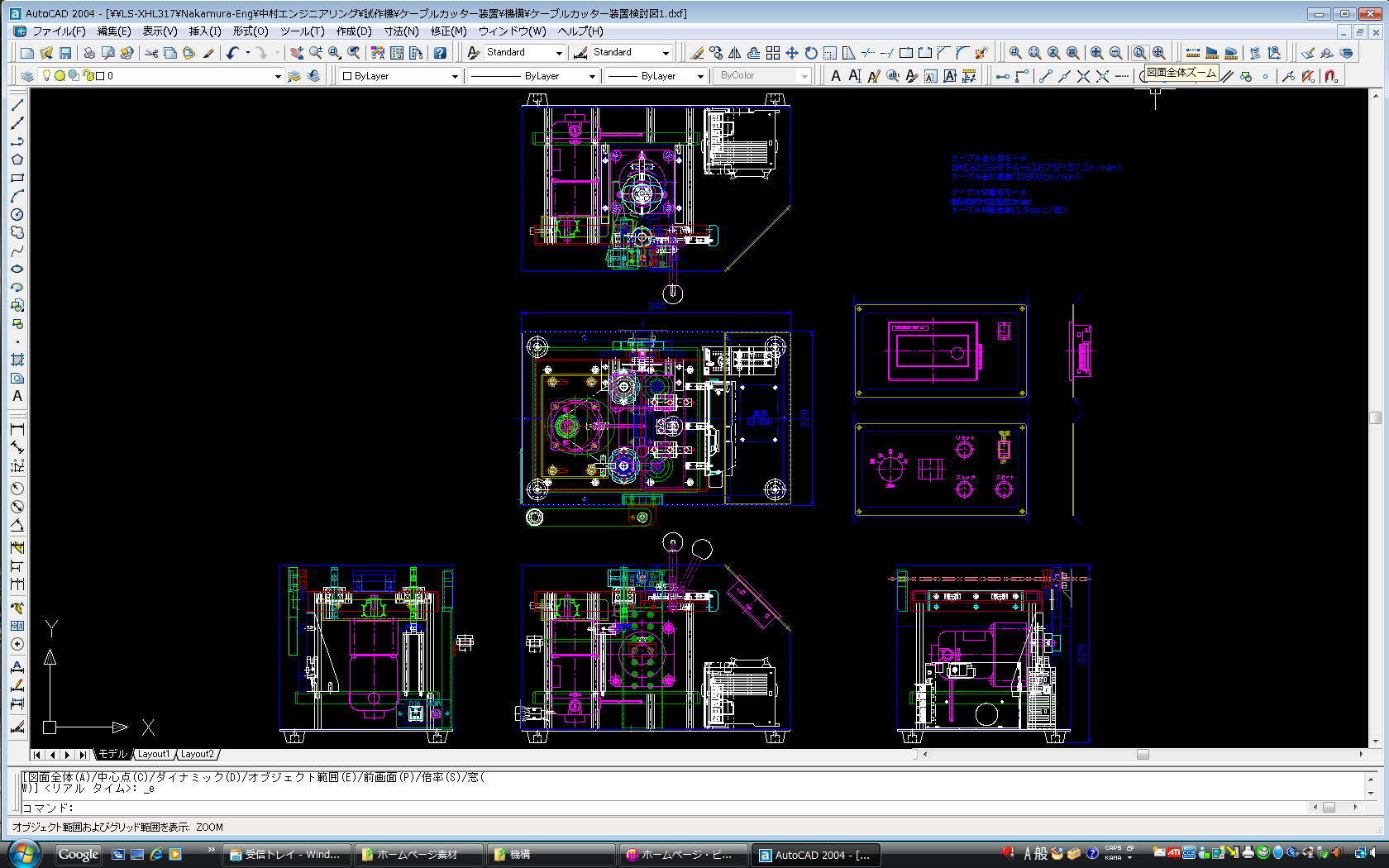1389x868 pixels.
Task: Expand the layer list dropdown
Action: pyautogui.click(x=277, y=76)
